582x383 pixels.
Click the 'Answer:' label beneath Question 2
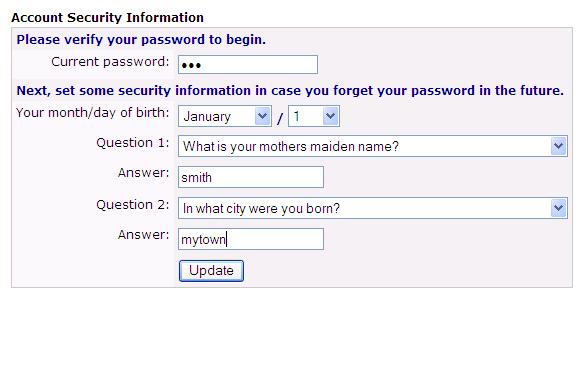143,235
